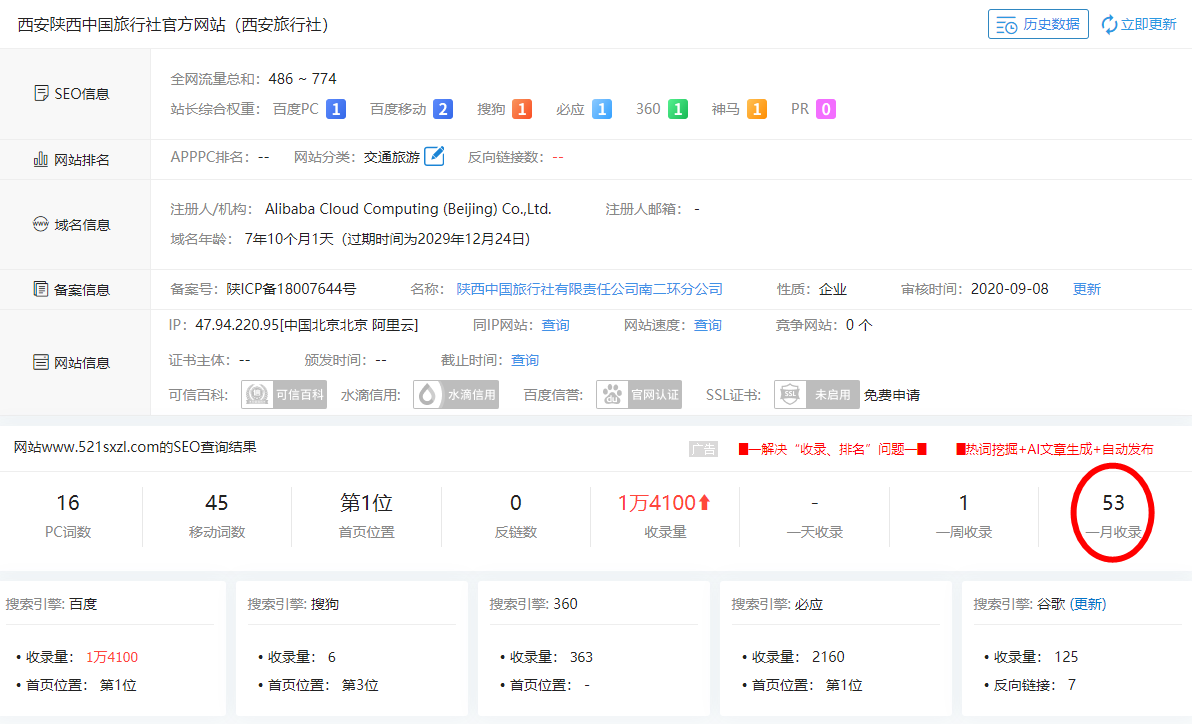Click the 交通旅游 category text

click(x=392, y=157)
